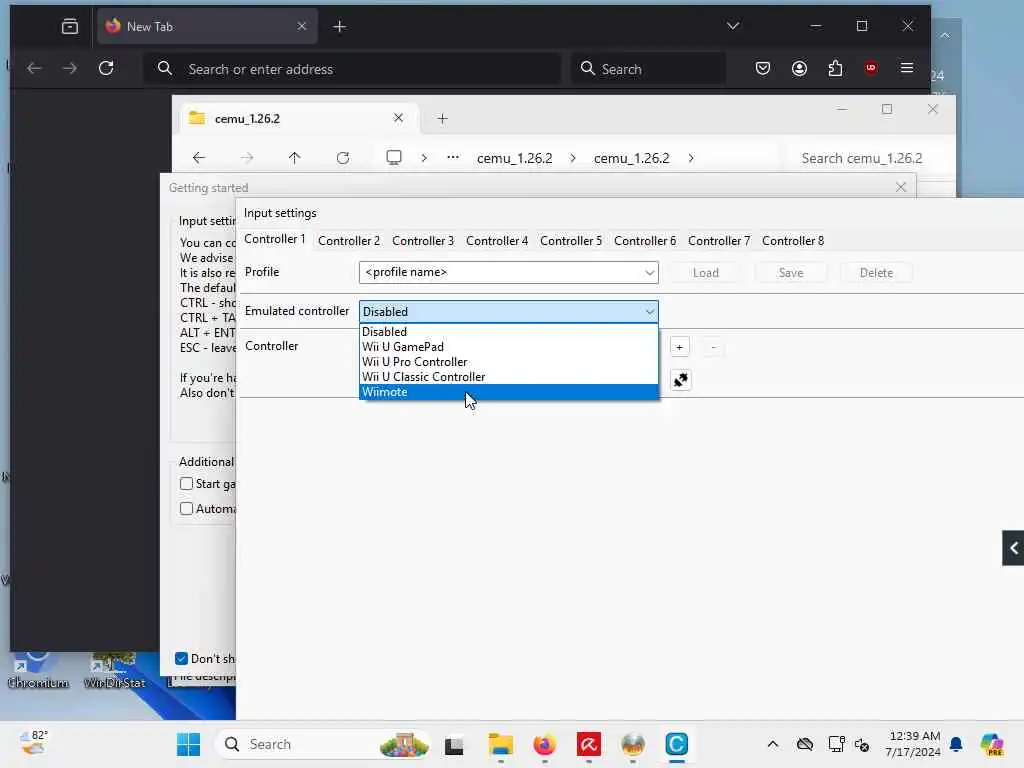Viewport: 1024px width, 768px height.
Task: Expand chevron after the last cemu_1.26.2 breadcrumb
Action: (x=691, y=158)
